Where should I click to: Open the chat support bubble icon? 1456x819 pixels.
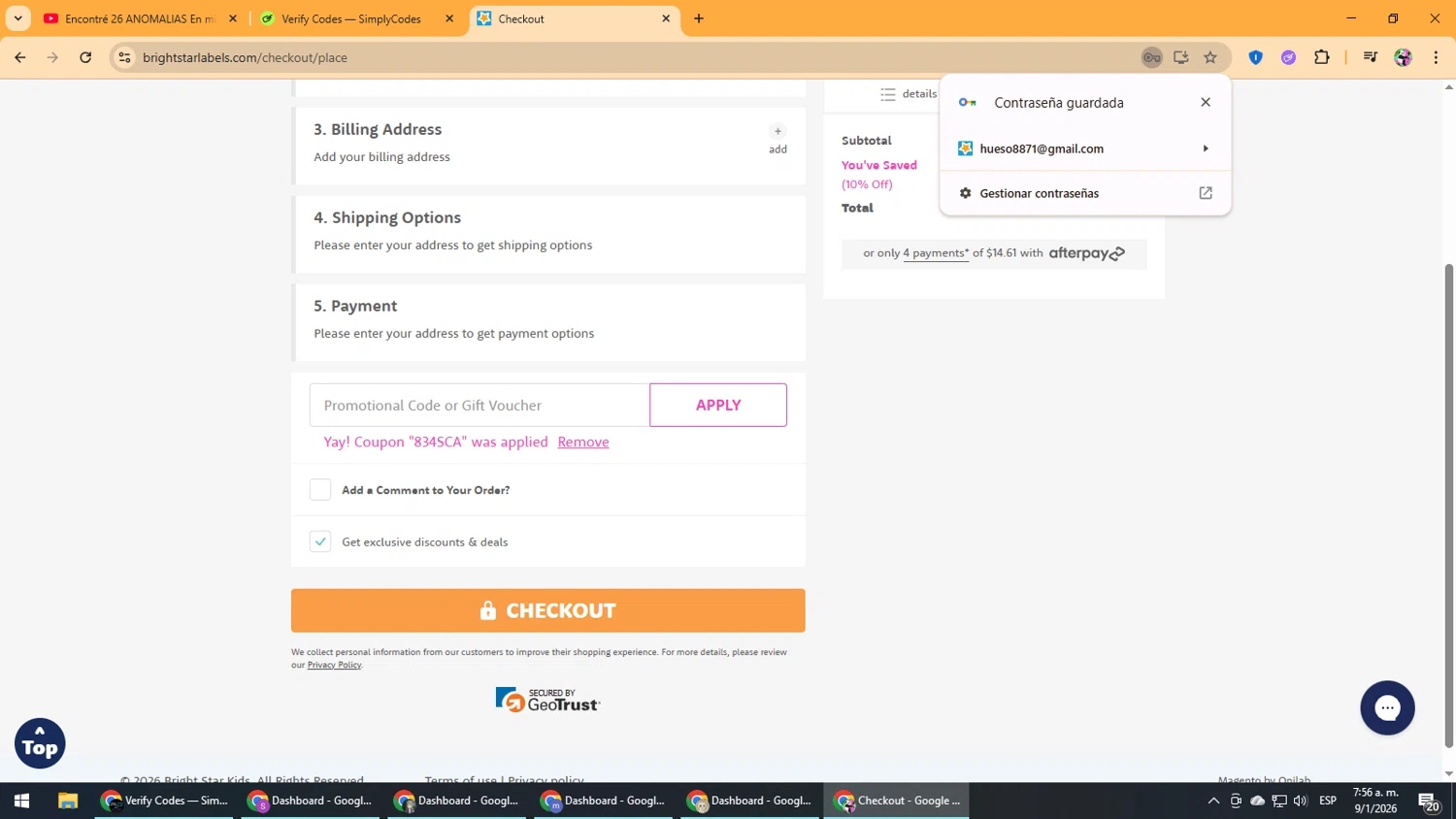[x=1387, y=707]
